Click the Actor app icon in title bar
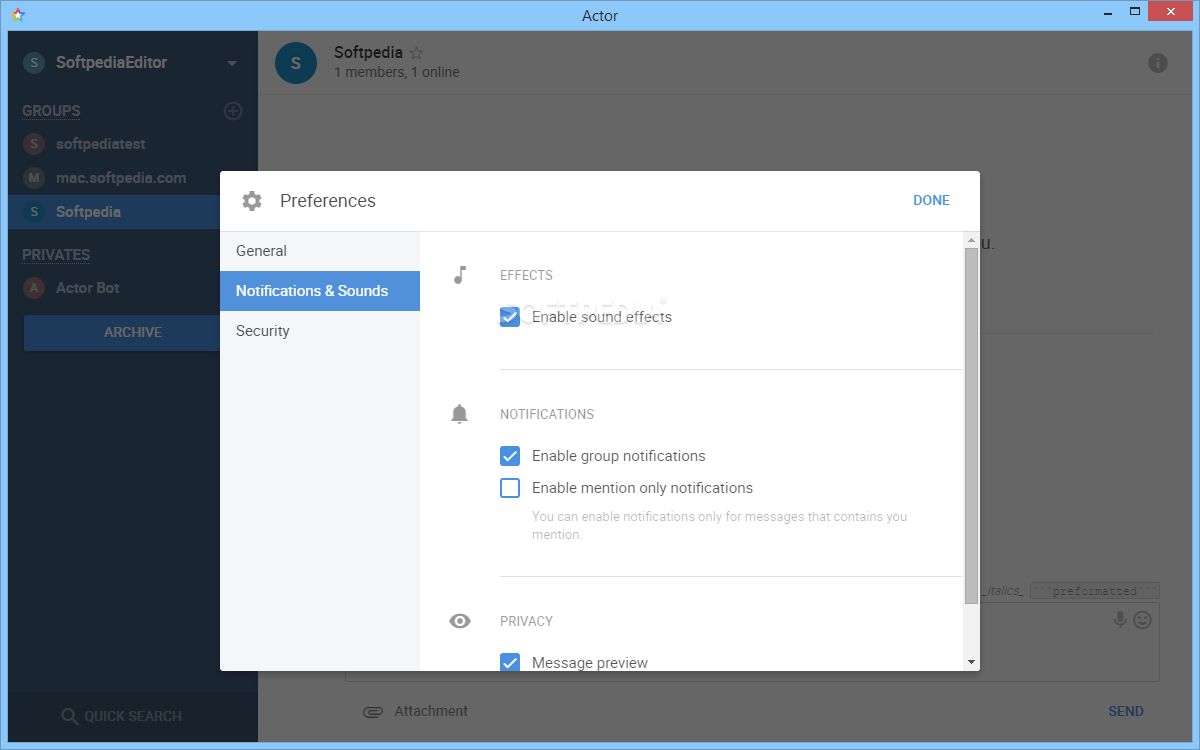The image size is (1200, 750). [18, 15]
